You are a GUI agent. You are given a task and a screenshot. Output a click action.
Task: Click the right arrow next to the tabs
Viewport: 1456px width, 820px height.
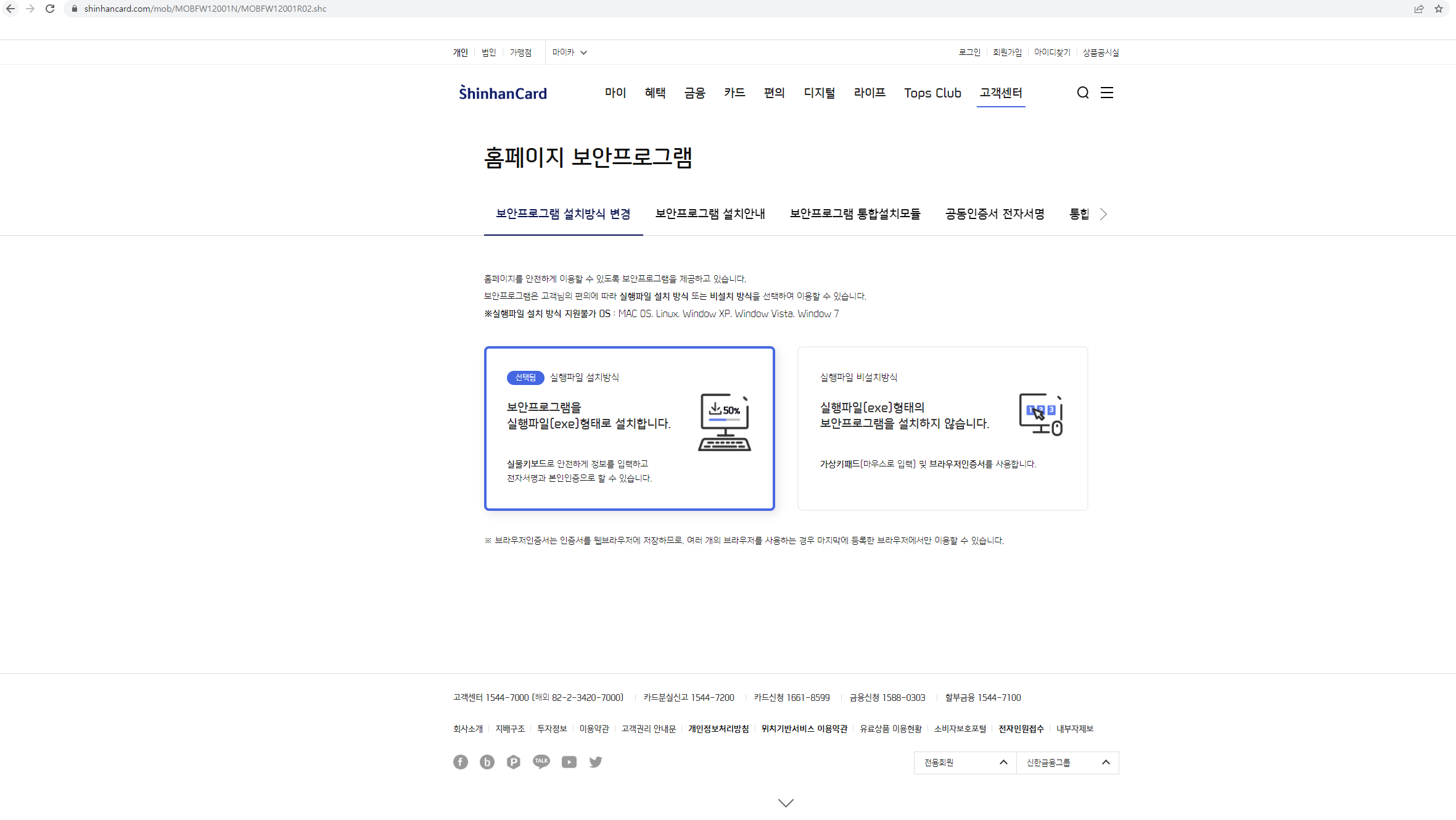tap(1103, 214)
